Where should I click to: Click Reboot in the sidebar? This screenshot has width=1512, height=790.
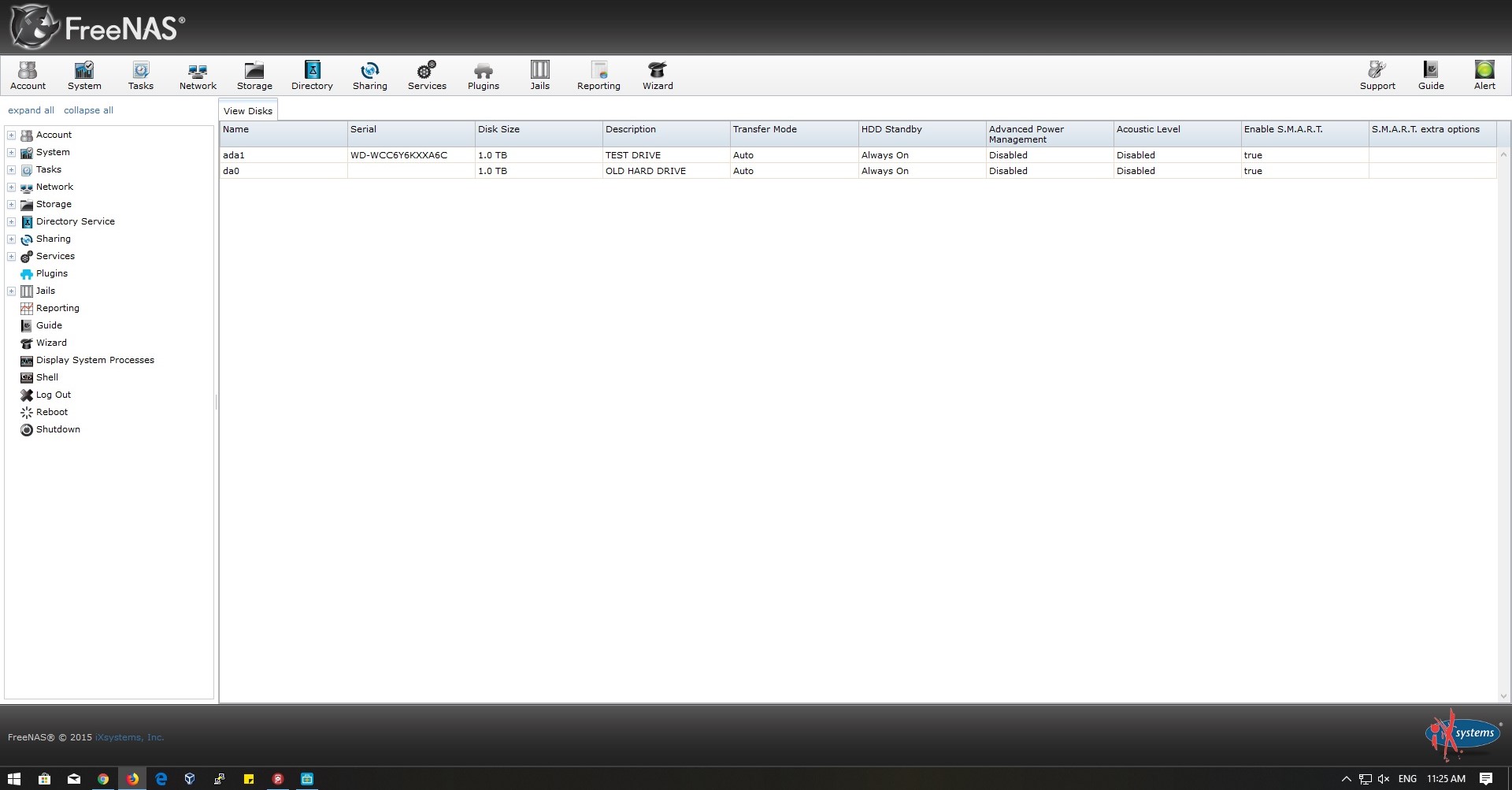click(x=52, y=412)
